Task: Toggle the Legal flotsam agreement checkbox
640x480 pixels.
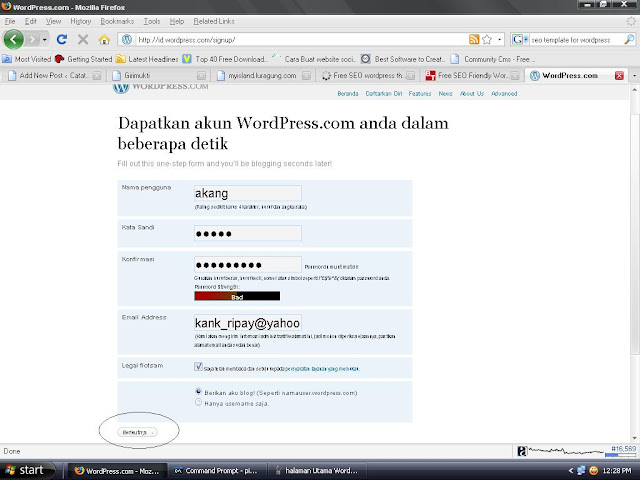Action: point(198,366)
